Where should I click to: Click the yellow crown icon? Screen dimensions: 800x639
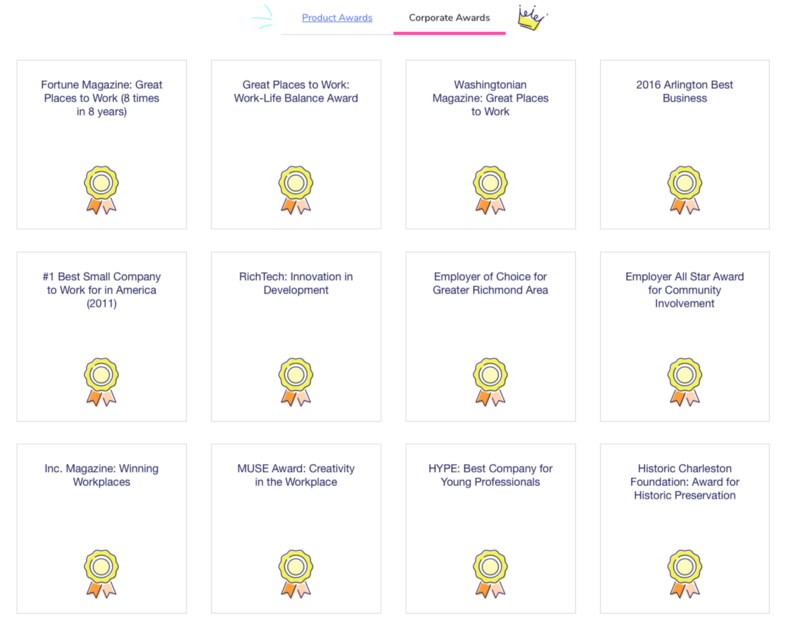[x=532, y=18]
